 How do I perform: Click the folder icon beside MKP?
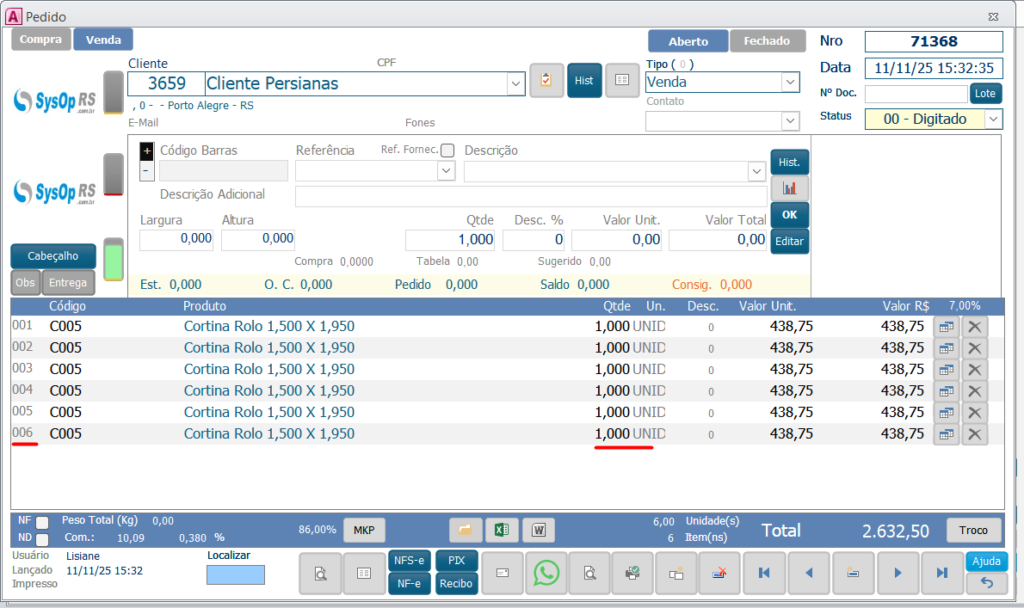pyautogui.click(x=465, y=530)
